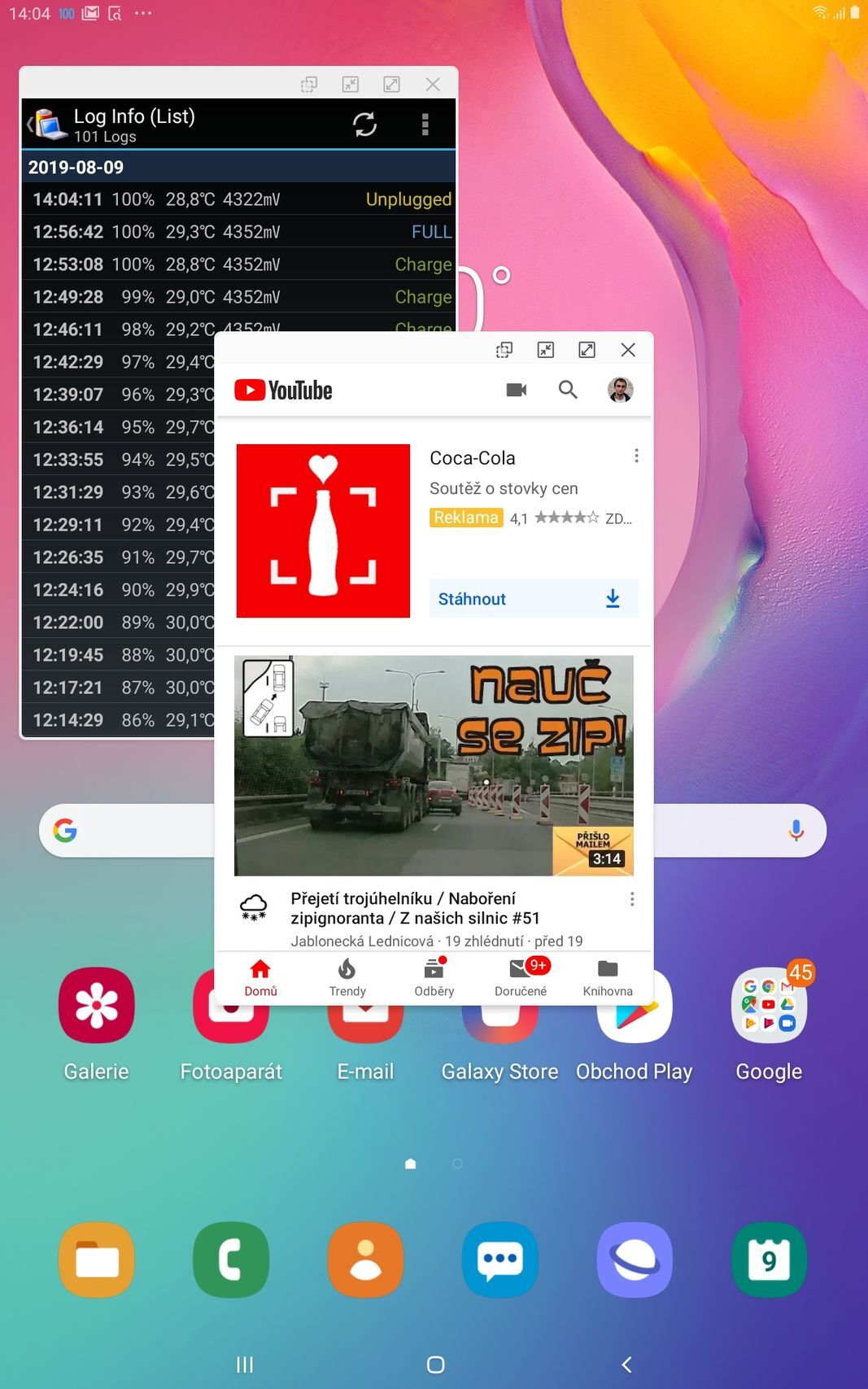This screenshot has width=868, height=1389.
Task: Open YouTube search
Action: click(568, 390)
